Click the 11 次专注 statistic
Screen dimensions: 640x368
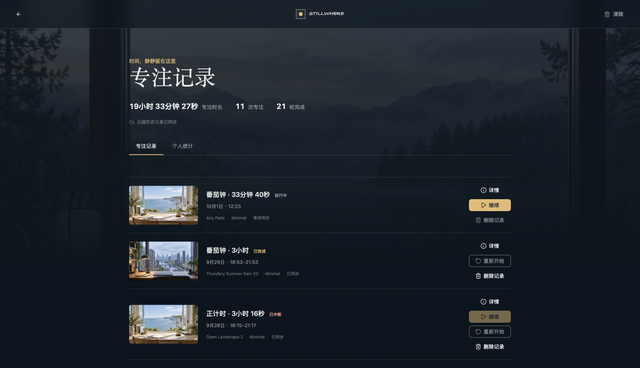point(249,106)
